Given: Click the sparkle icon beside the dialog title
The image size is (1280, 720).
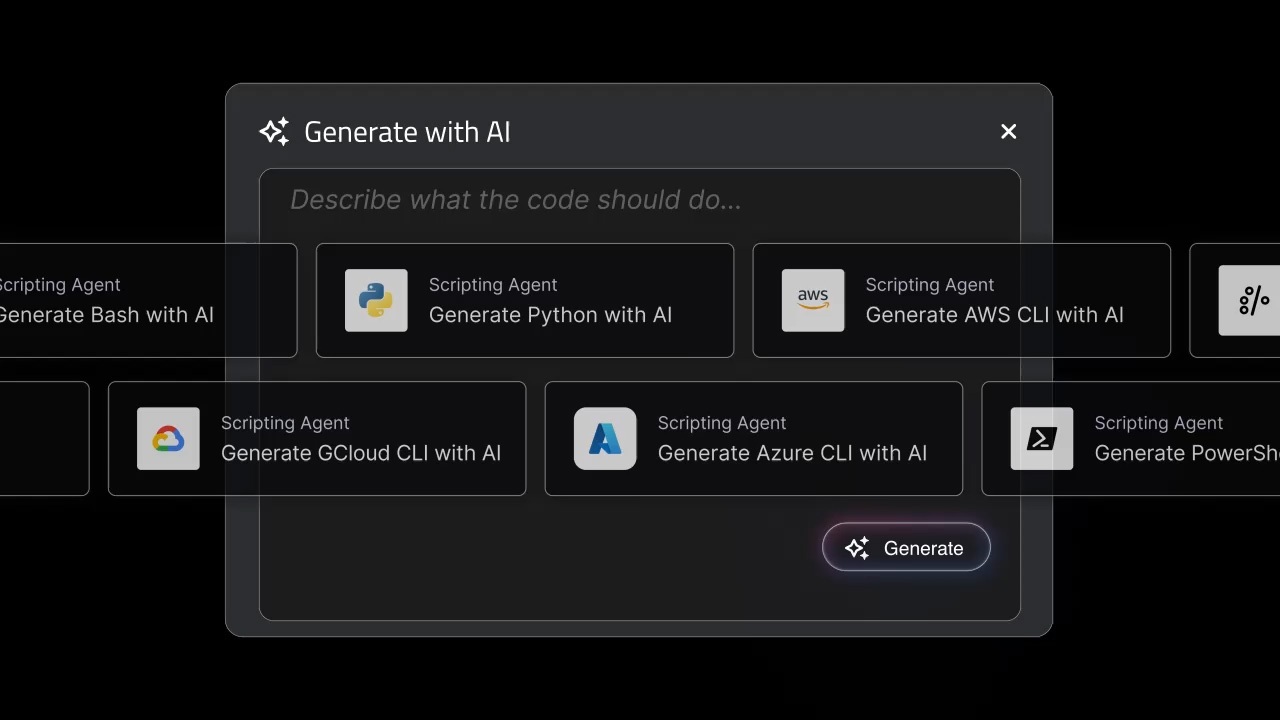Looking at the screenshot, I should click(274, 132).
